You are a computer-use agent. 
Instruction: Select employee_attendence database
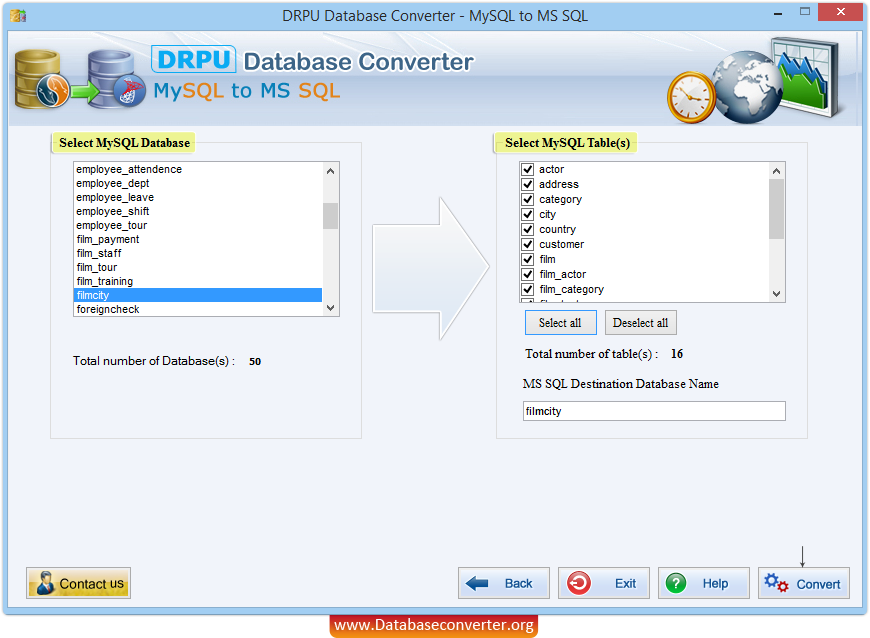[x=198, y=169]
